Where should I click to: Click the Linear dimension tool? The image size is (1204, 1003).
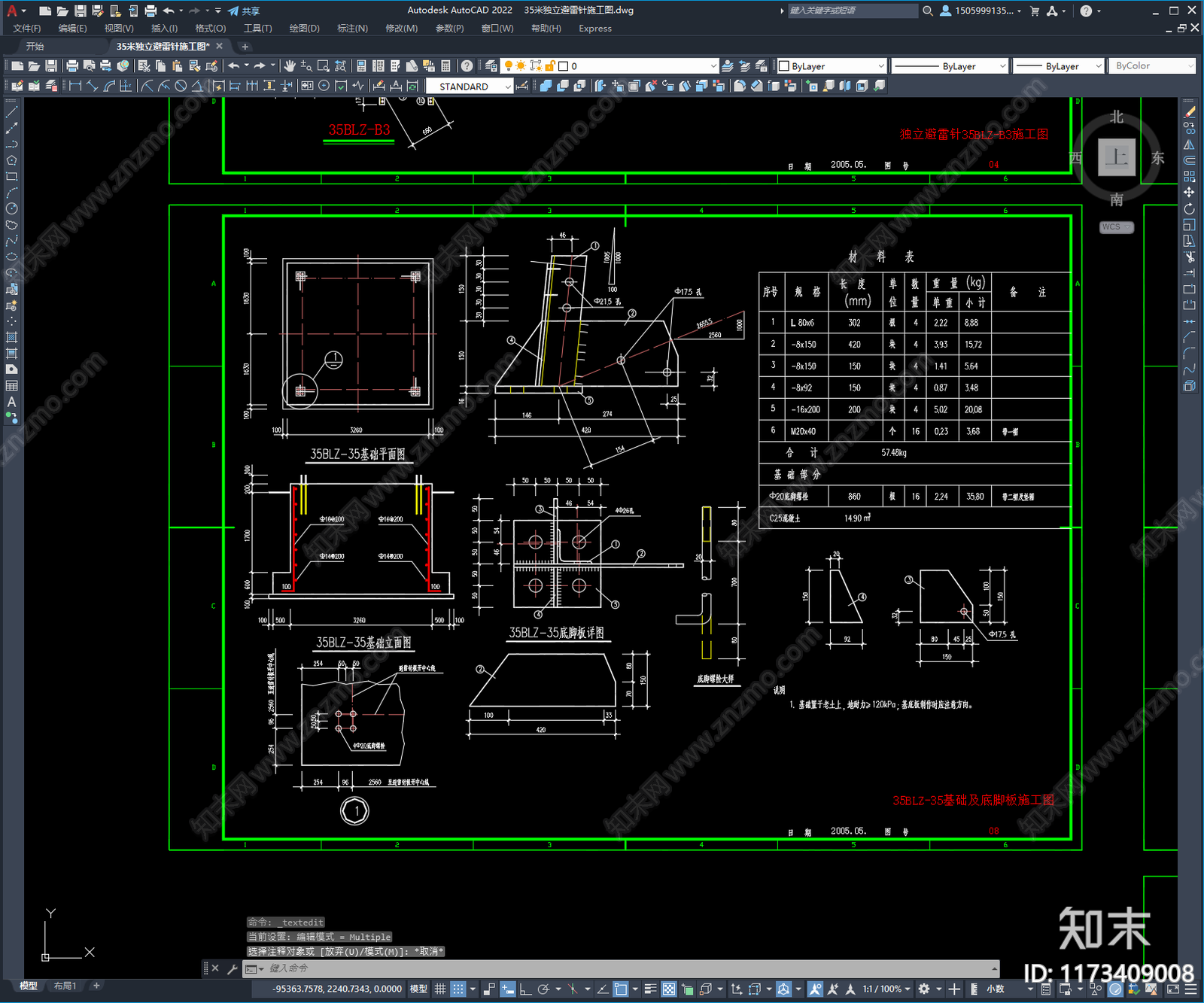point(75,86)
